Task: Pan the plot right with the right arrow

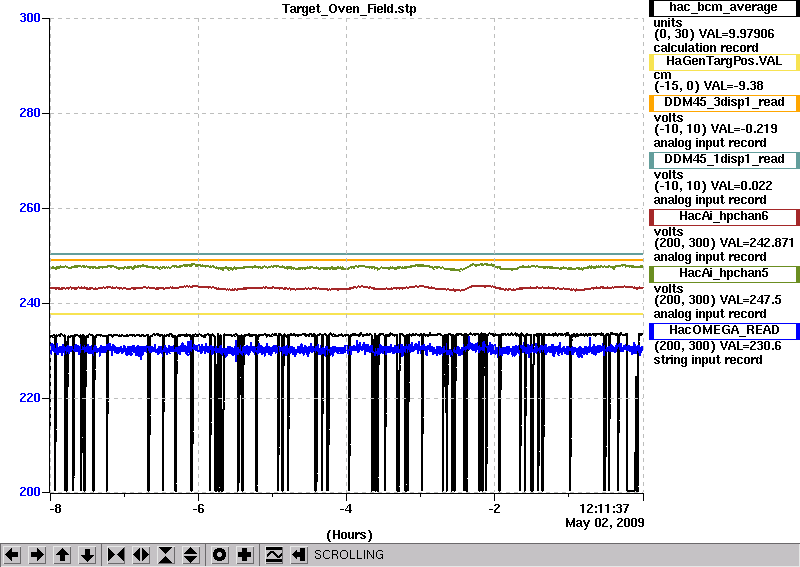Action: (37, 555)
